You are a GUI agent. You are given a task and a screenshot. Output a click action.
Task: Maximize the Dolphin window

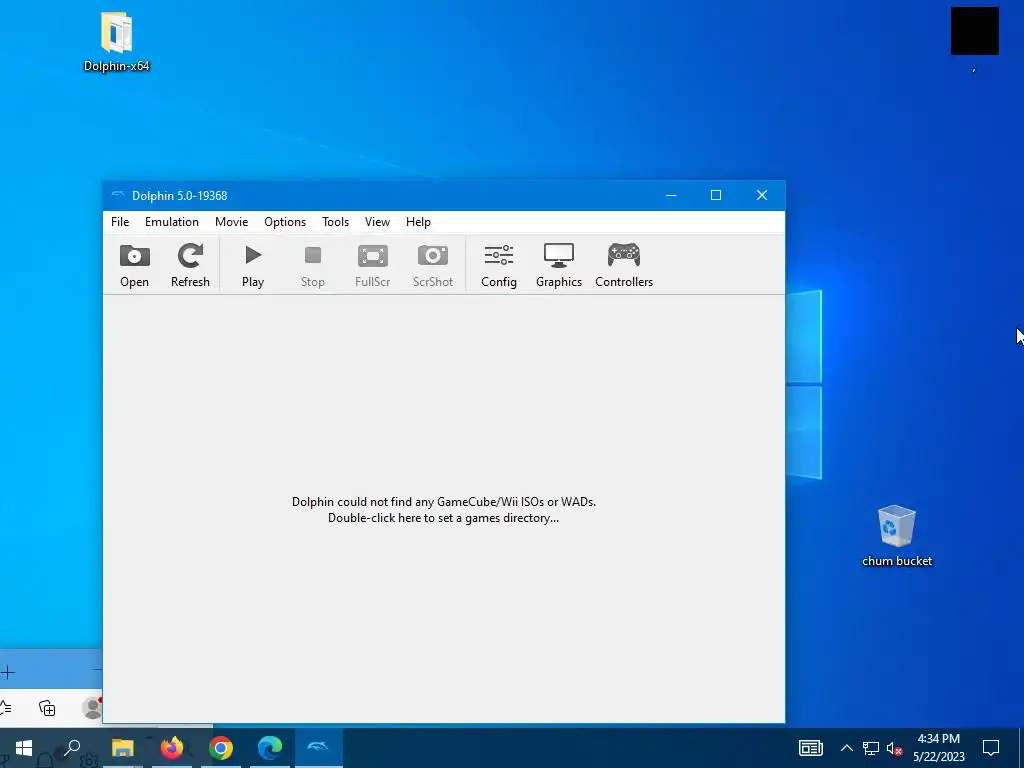click(716, 195)
